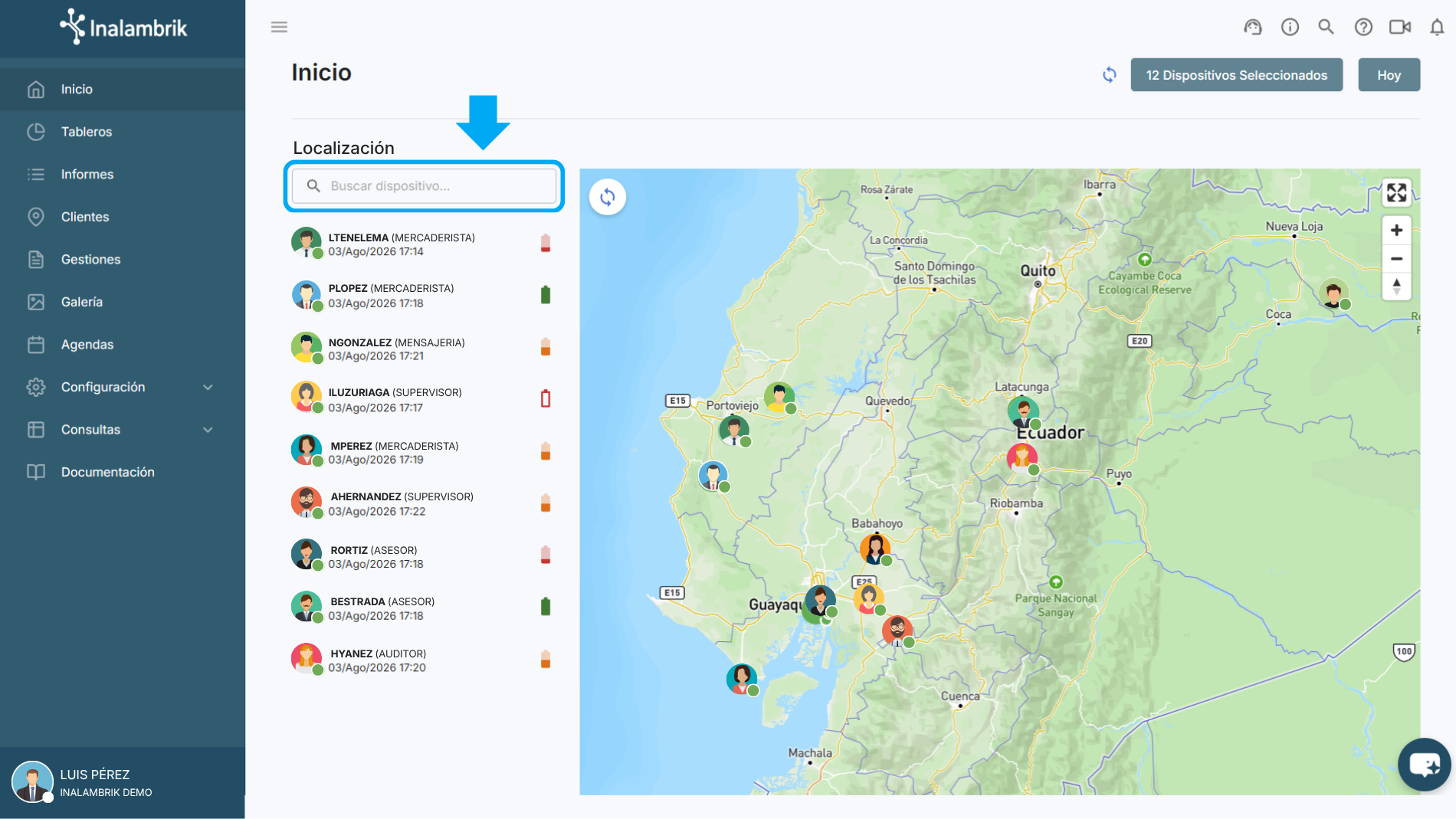Click NGONZALEZ orange battery icon

[x=546, y=347]
